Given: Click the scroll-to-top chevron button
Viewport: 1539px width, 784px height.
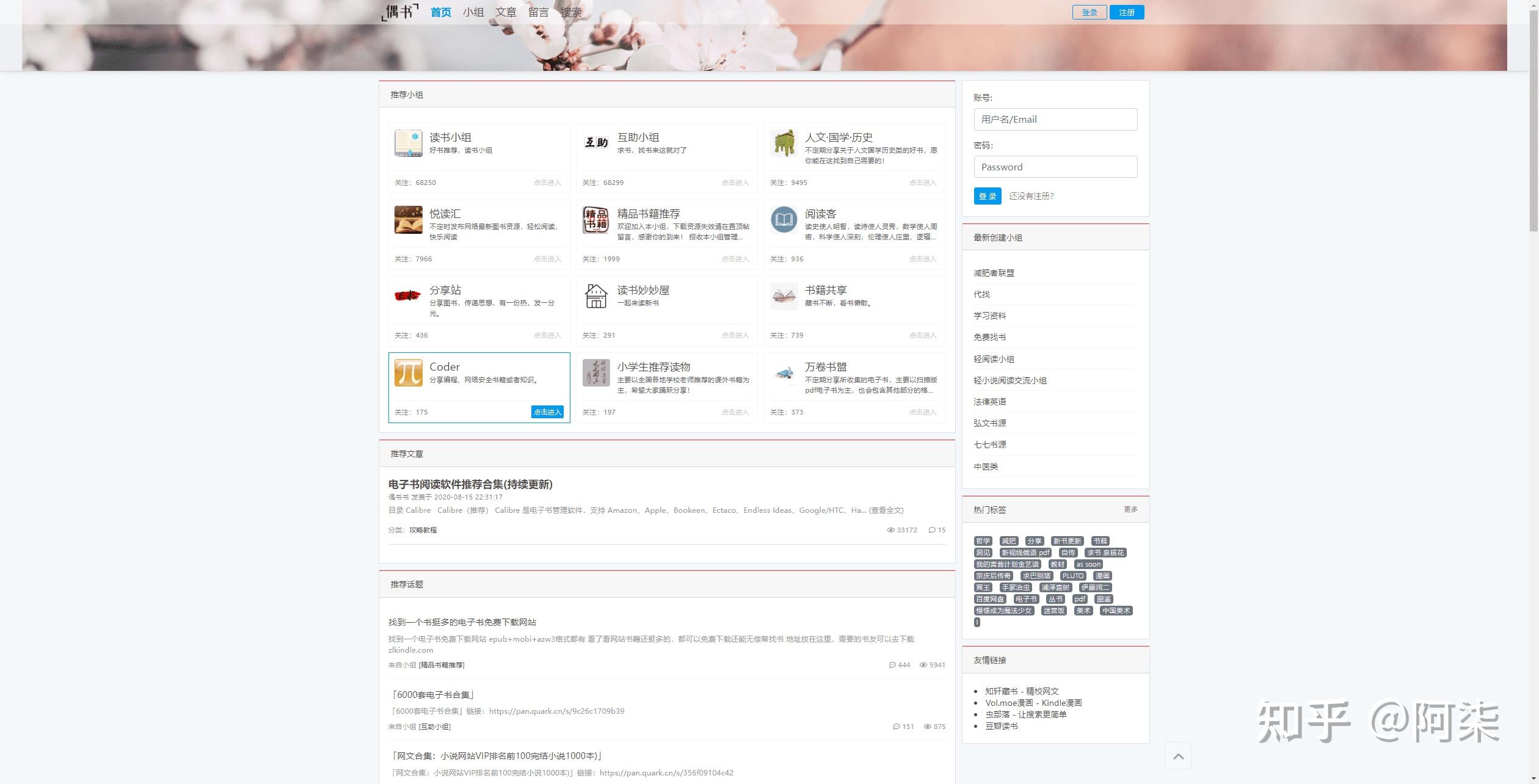Looking at the screenshot, I should pyautogui.click(x=1179, y=755).
